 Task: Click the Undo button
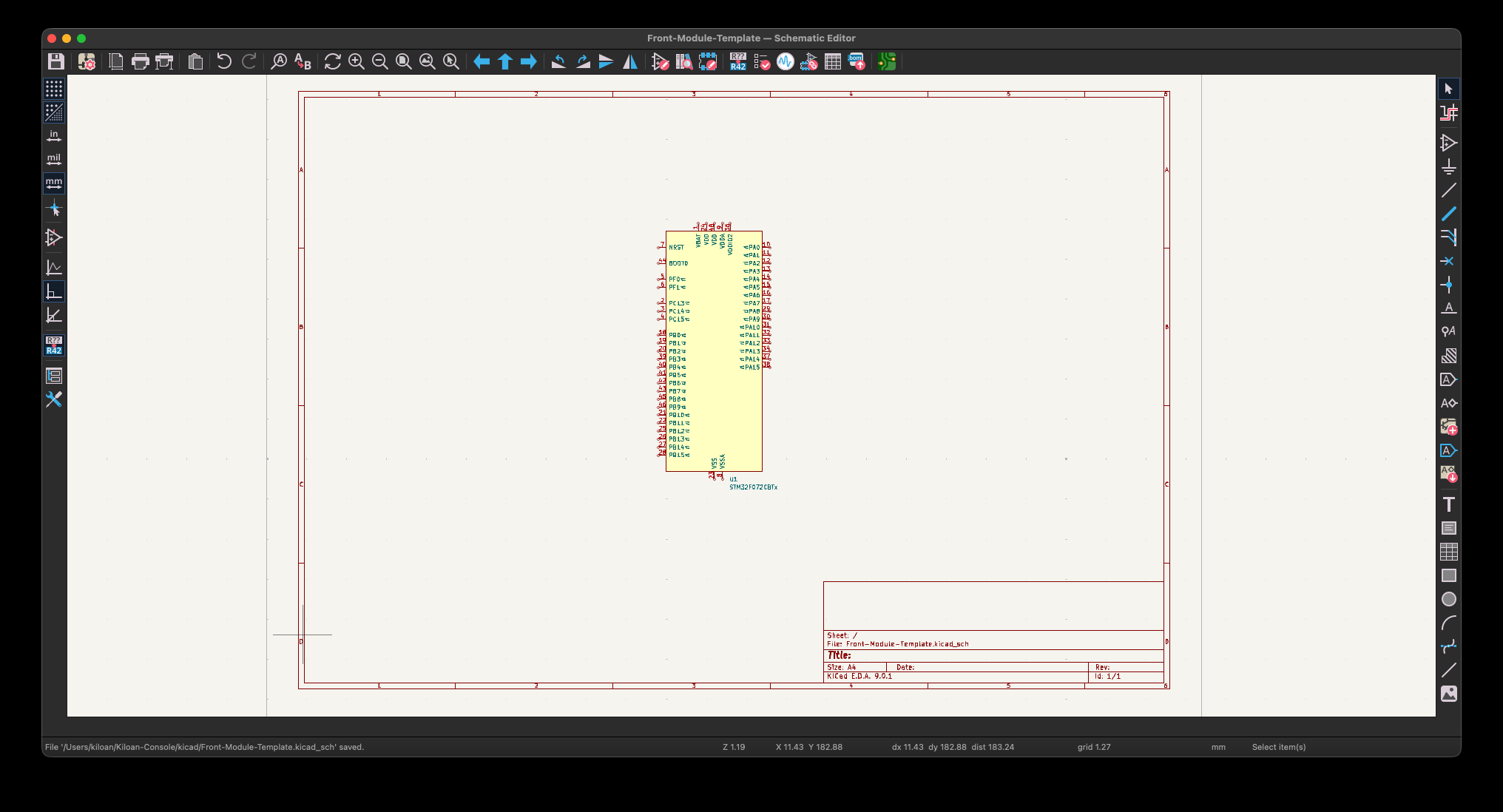point(224,61)
